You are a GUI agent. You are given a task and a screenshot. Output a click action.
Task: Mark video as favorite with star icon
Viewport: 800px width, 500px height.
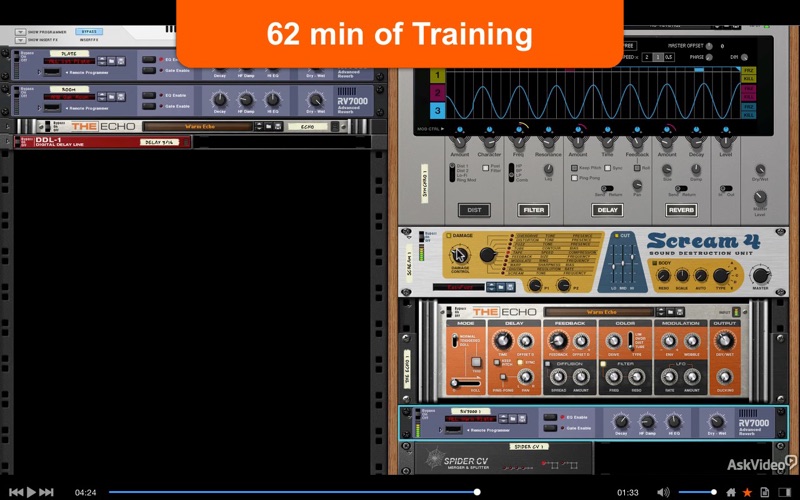tap(747, 492)
